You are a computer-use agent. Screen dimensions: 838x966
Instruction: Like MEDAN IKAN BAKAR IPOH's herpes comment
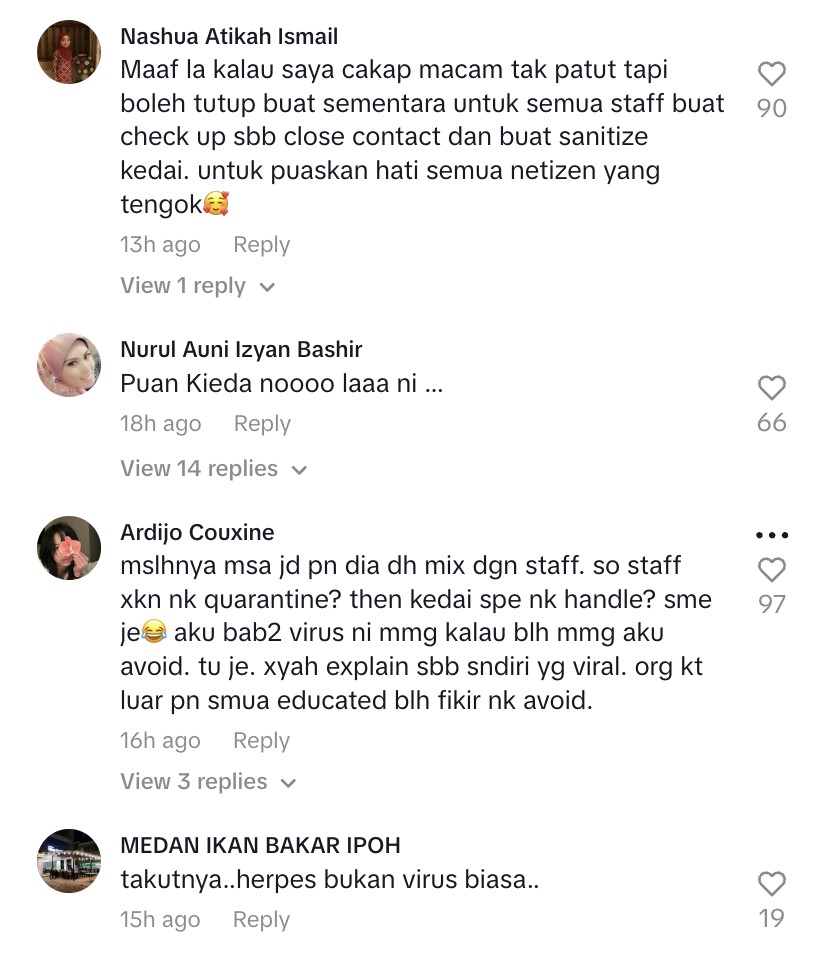click(771, 884)
